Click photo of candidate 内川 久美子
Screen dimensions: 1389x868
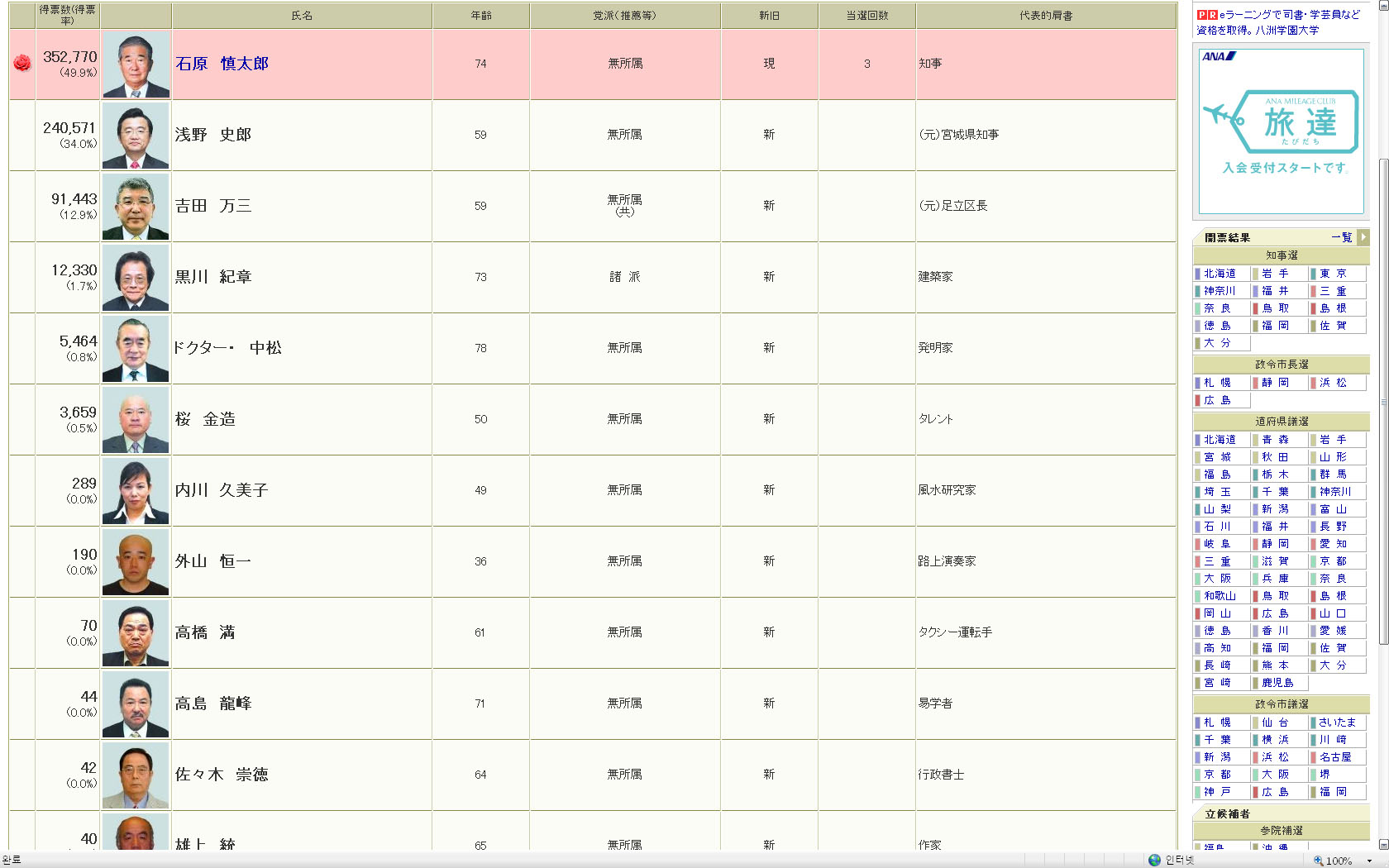(136, 491)
